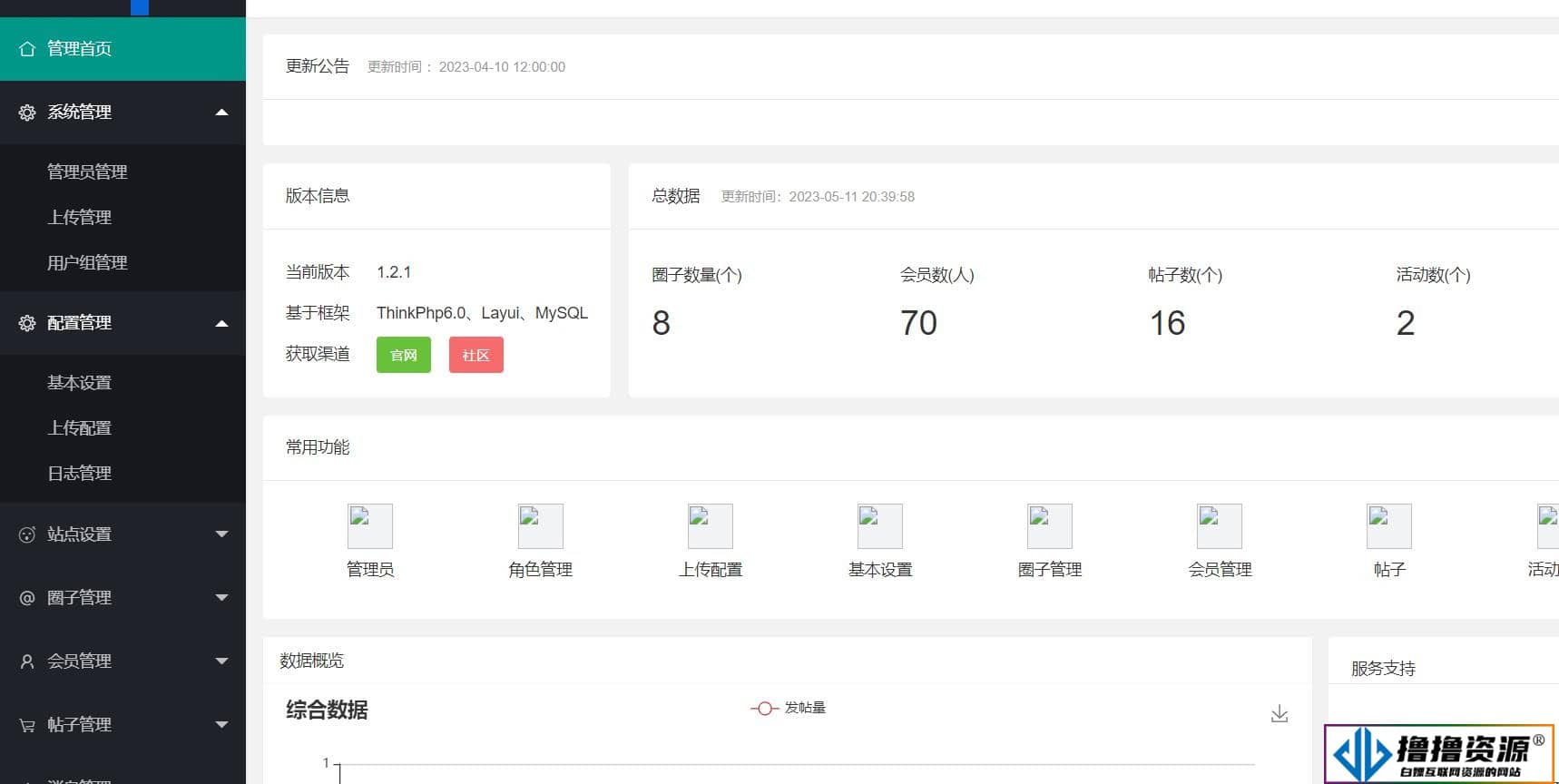Download the 综合数据 chart image
This screenshot has width=1559, height=784.
(1280, 714)
